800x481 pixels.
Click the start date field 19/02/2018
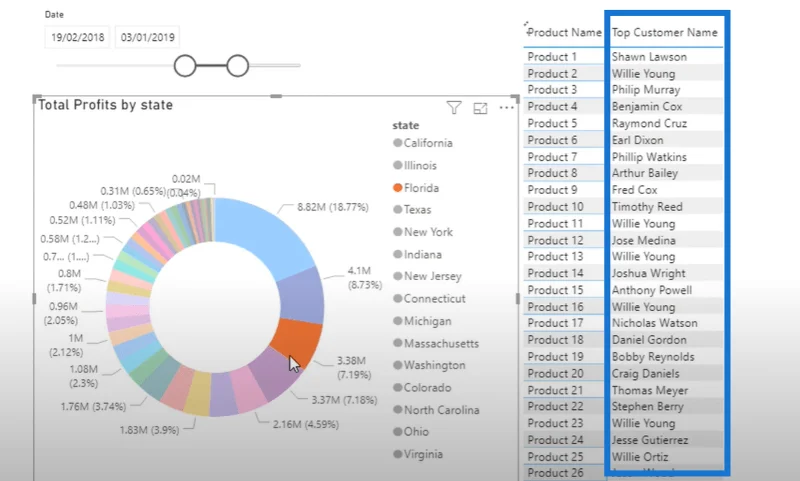pyautogui.click(x=78, y=37)
